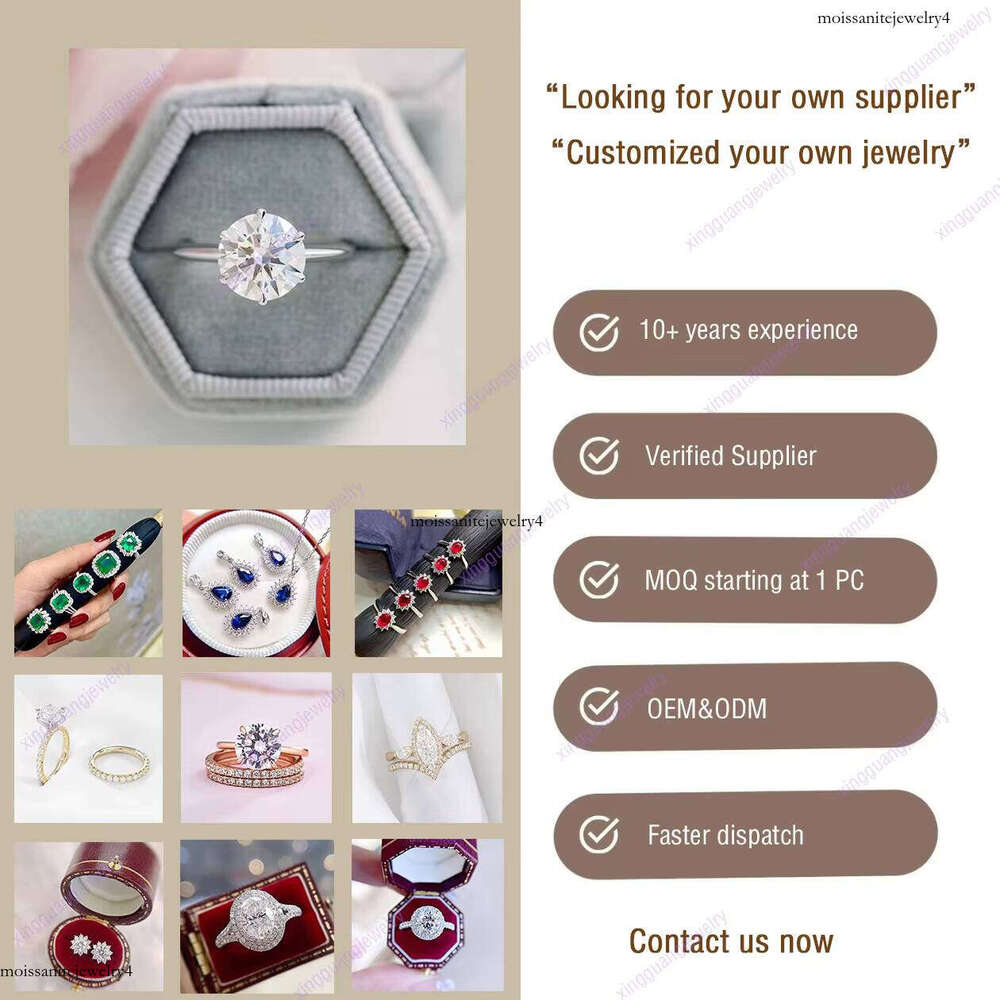This screenshot has height=1000, width=1000.
Task: Open the oval halo ring in red box thumbnail
Action: tap(257, 916)
